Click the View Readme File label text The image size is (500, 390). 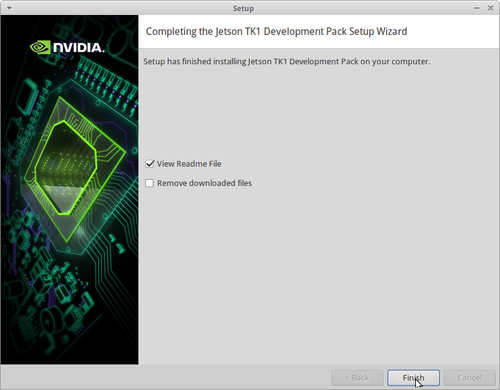[x=189, y=164]
